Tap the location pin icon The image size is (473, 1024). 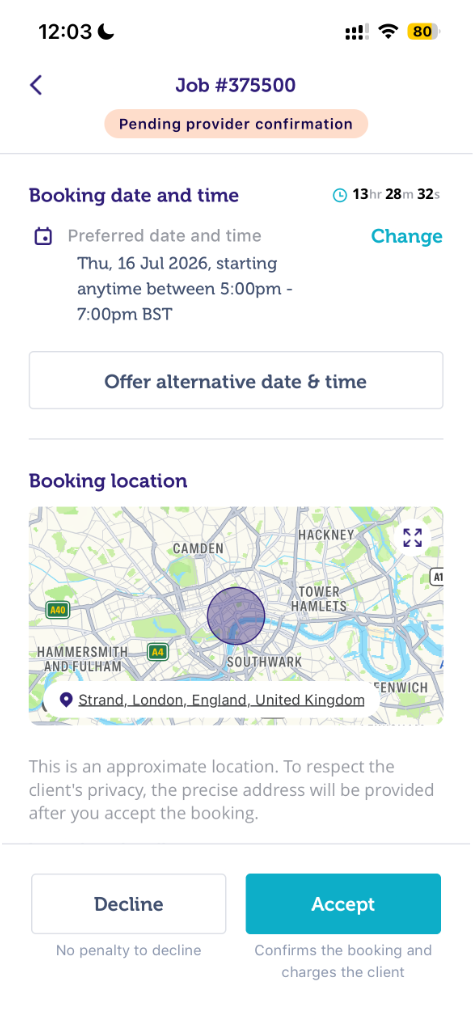pos(65,700)
